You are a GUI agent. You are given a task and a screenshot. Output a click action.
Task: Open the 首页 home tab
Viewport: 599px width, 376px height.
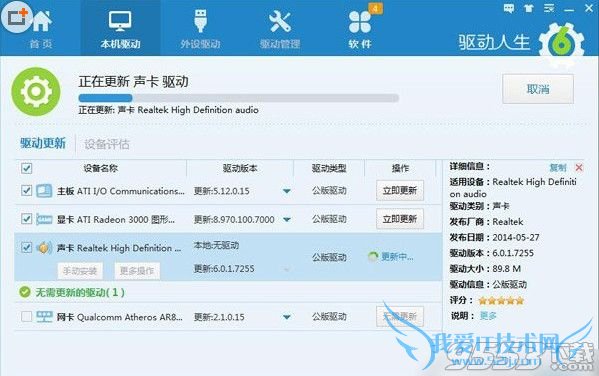[x=41, y=29]
